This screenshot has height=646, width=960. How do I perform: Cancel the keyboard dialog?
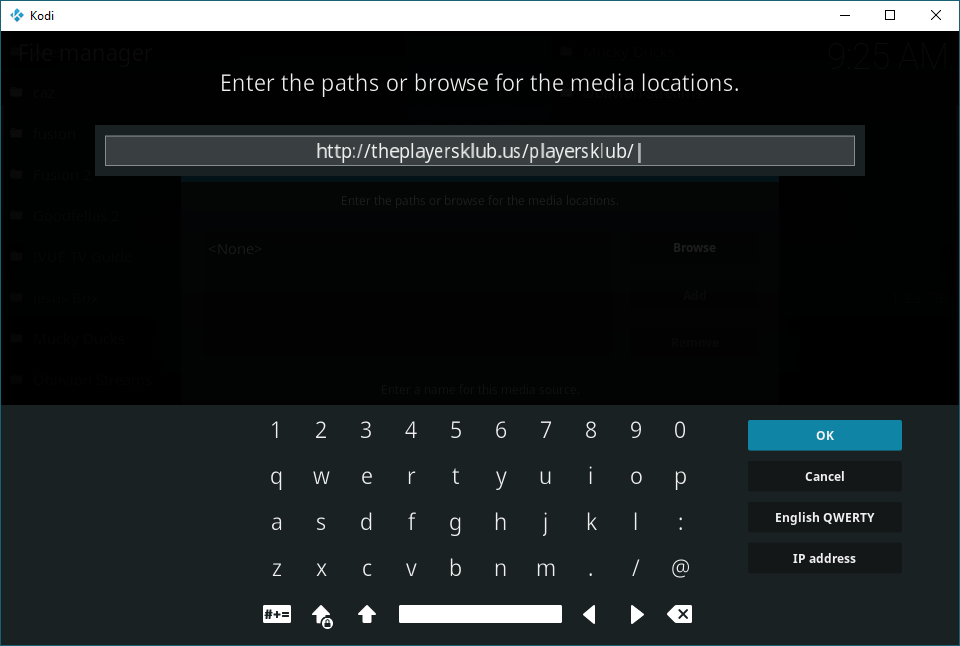pyautogui.click(x=824, y=476)
